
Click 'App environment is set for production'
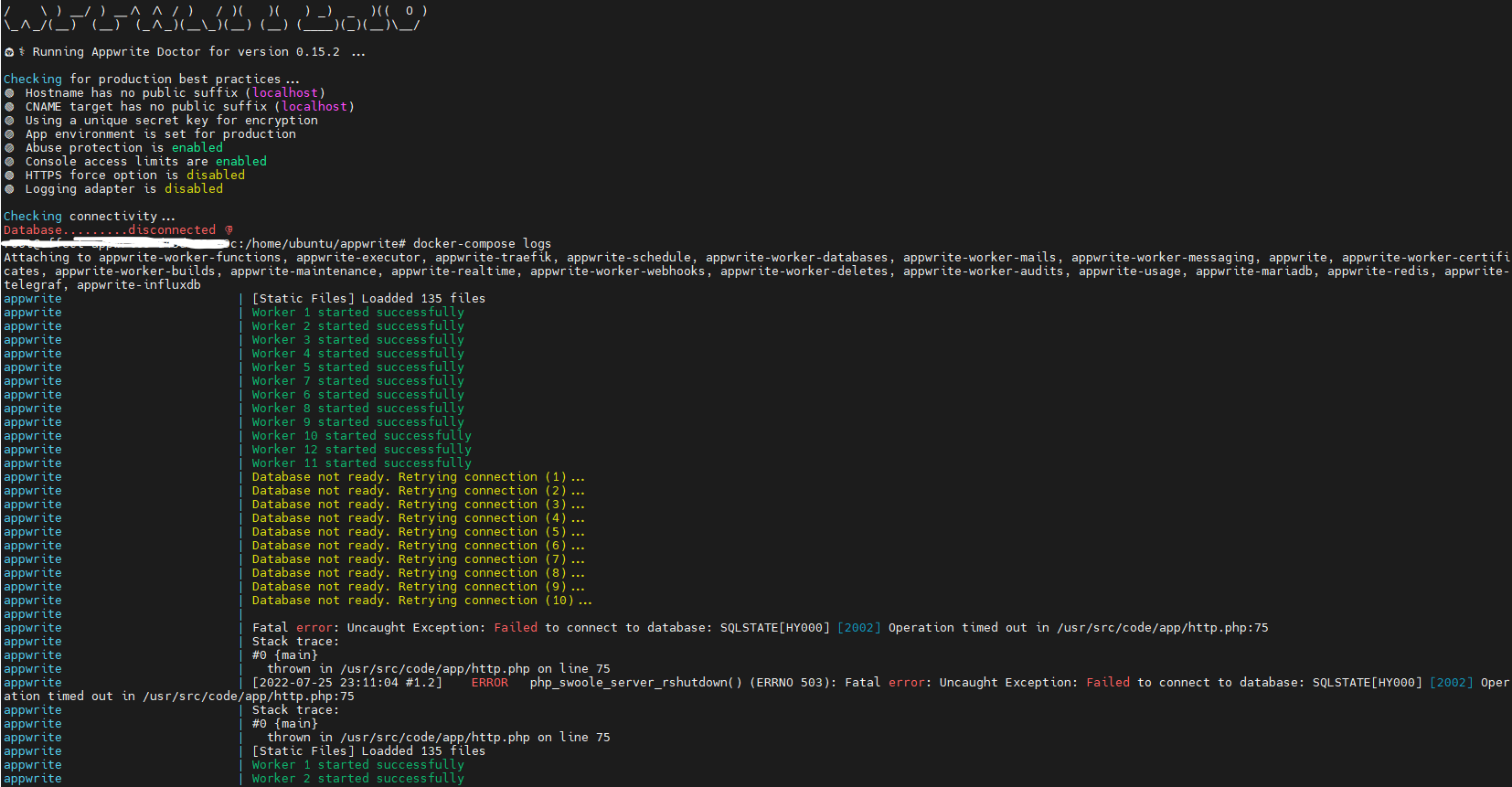161,134
